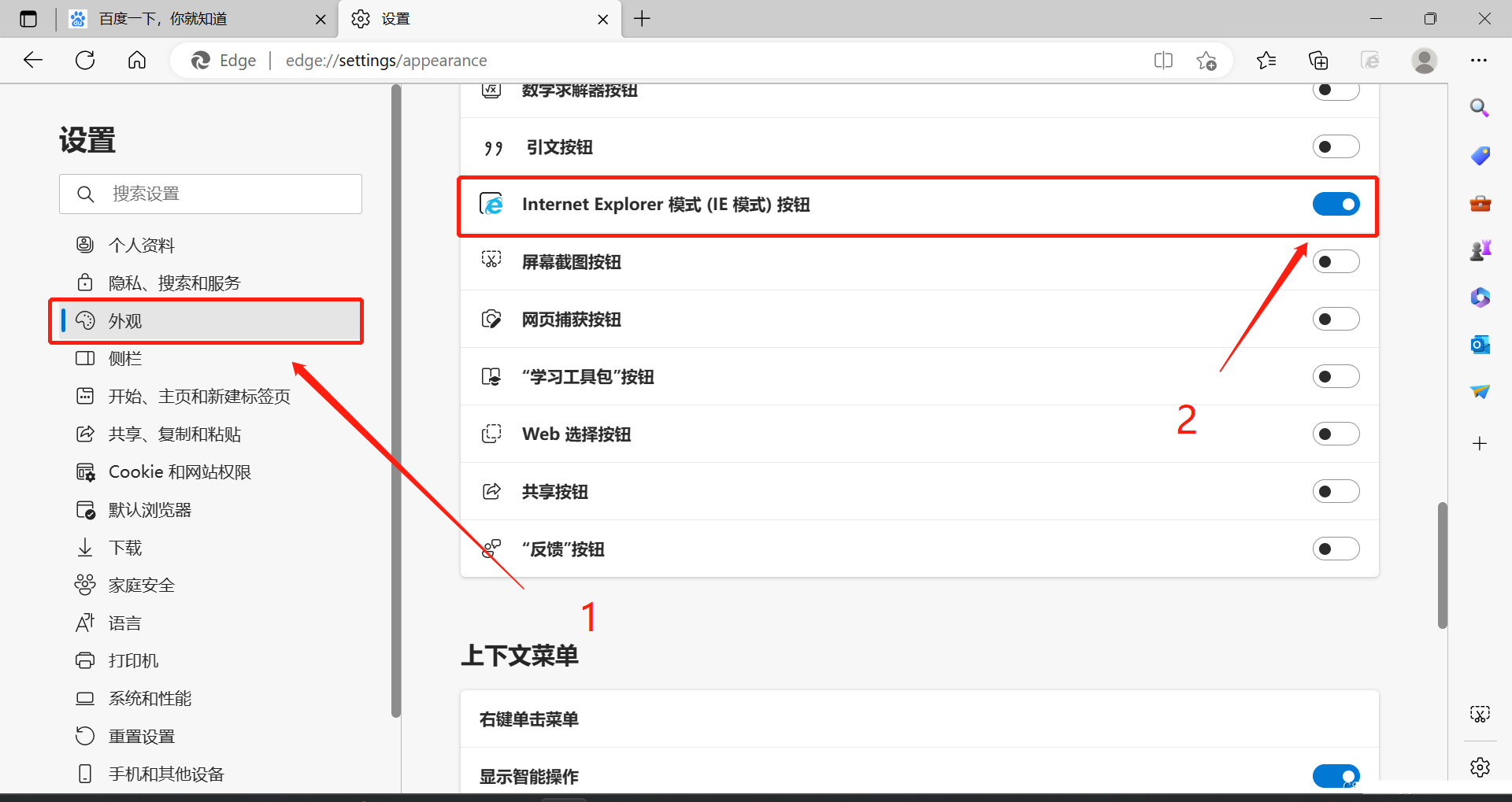Open 侧栏 settings section
The image size is (1512, 802).
(x=210, y=359)
